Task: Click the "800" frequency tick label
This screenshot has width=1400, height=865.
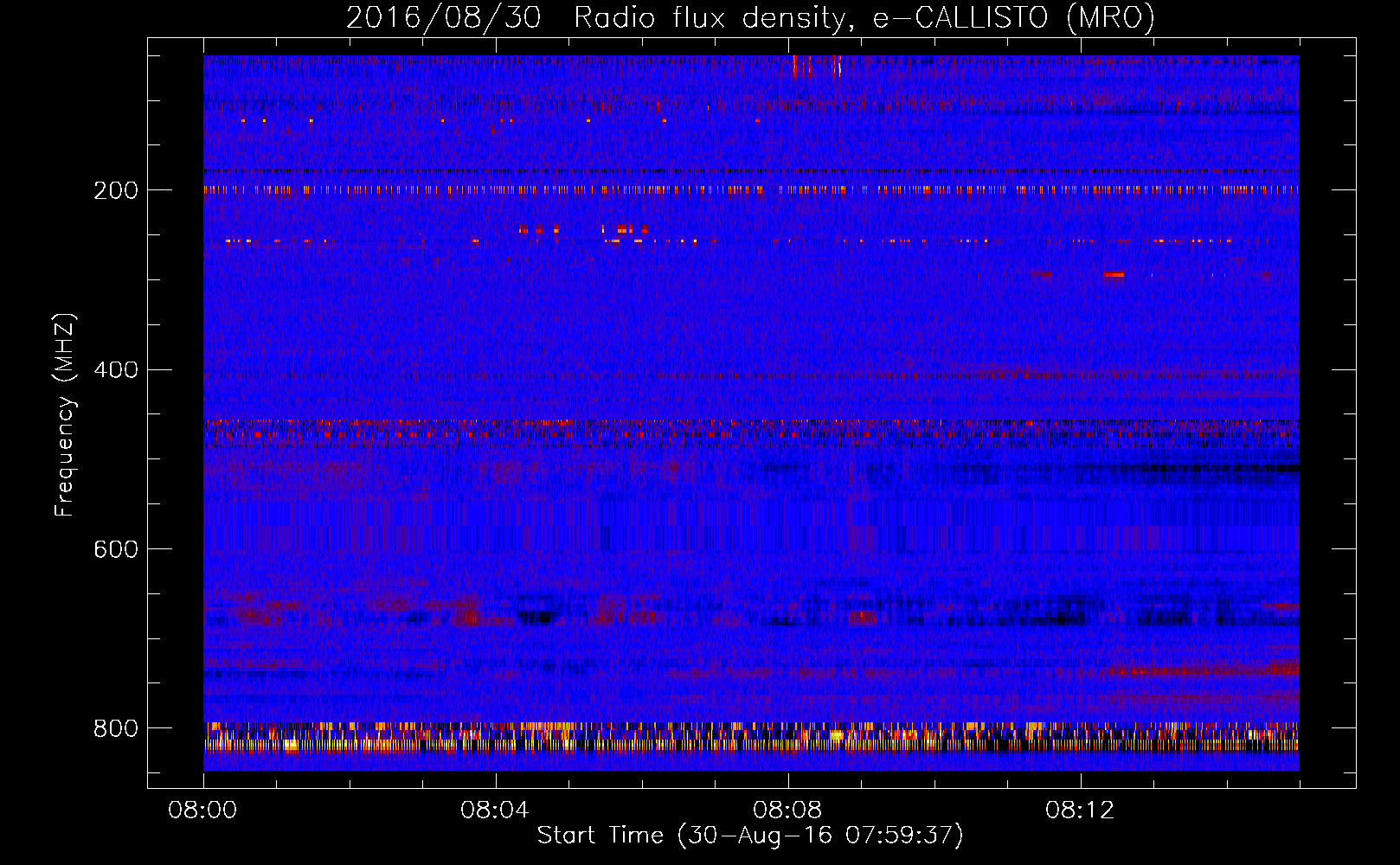Action: 116,728
